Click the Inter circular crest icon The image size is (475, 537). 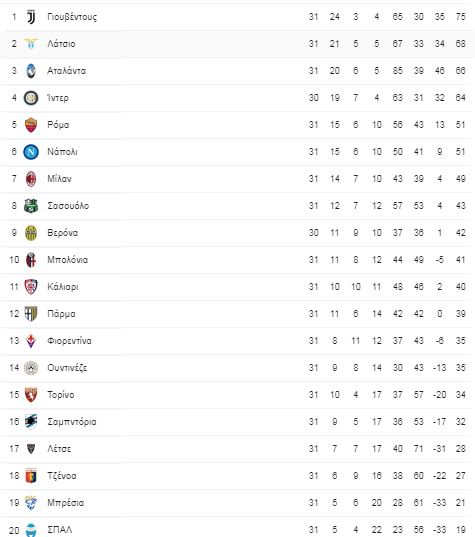[31, 98]
